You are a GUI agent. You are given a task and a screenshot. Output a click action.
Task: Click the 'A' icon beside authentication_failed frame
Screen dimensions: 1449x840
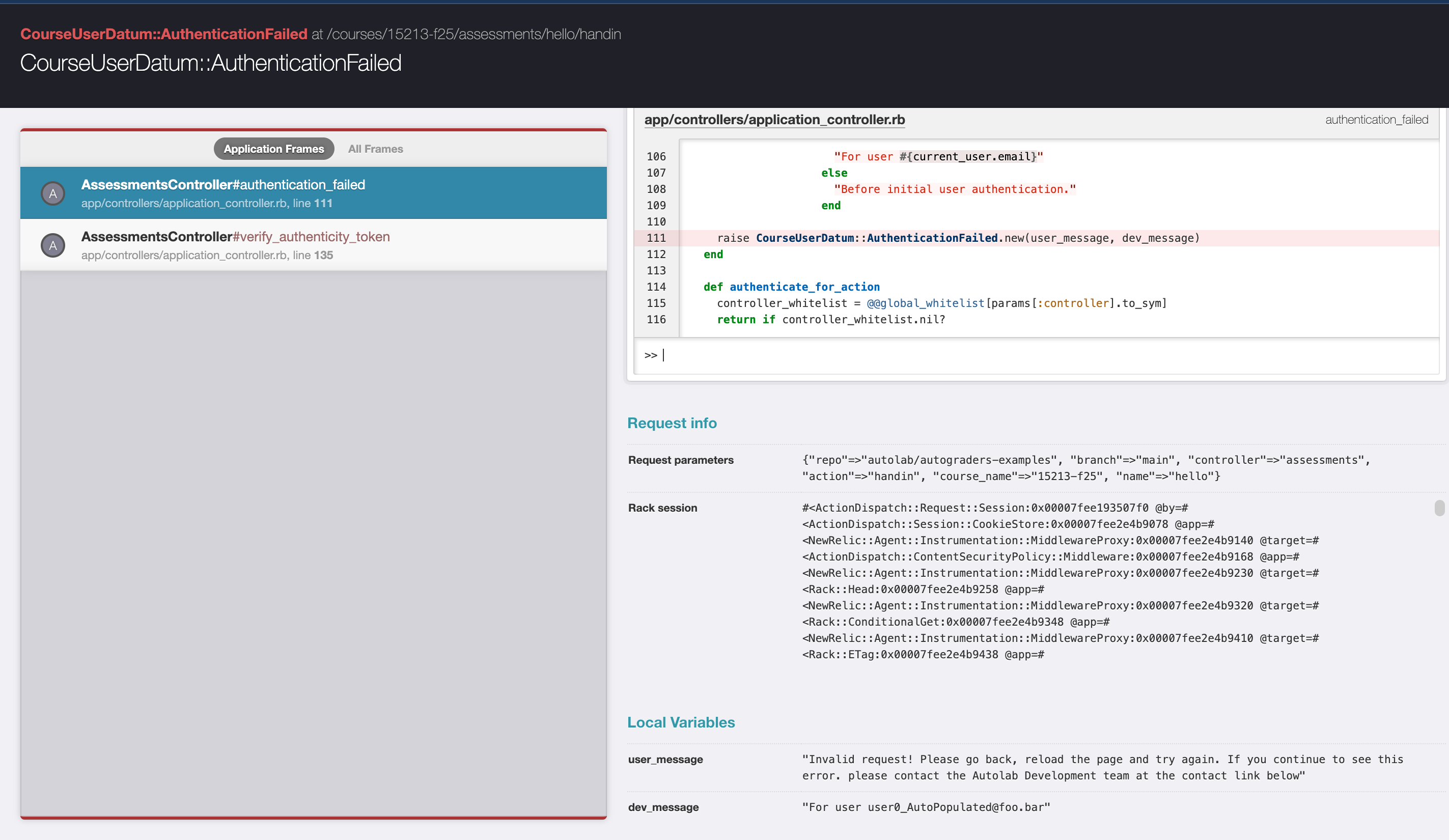53,194
